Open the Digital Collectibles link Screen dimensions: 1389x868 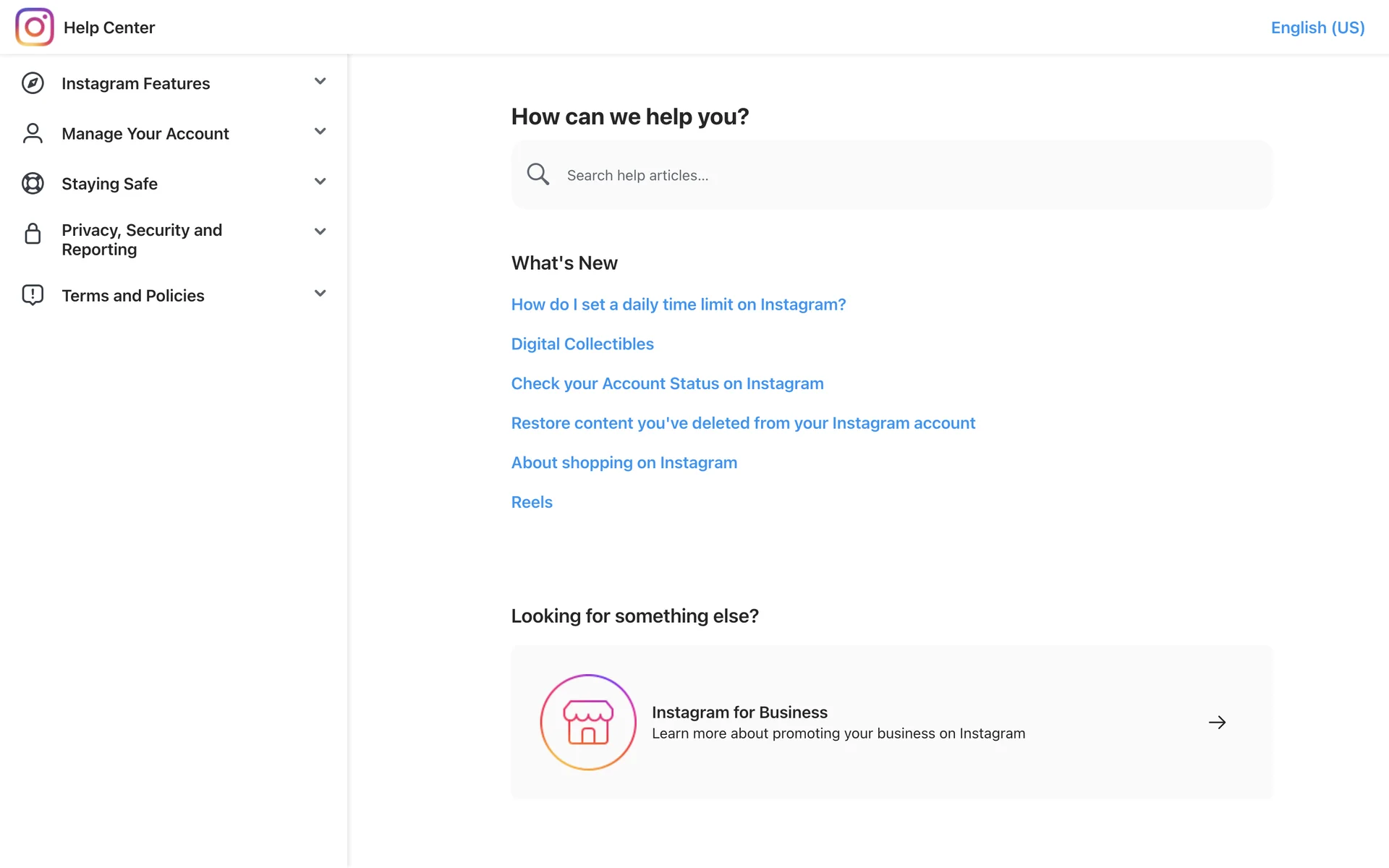pyautogui.click(x=582, y=344)
